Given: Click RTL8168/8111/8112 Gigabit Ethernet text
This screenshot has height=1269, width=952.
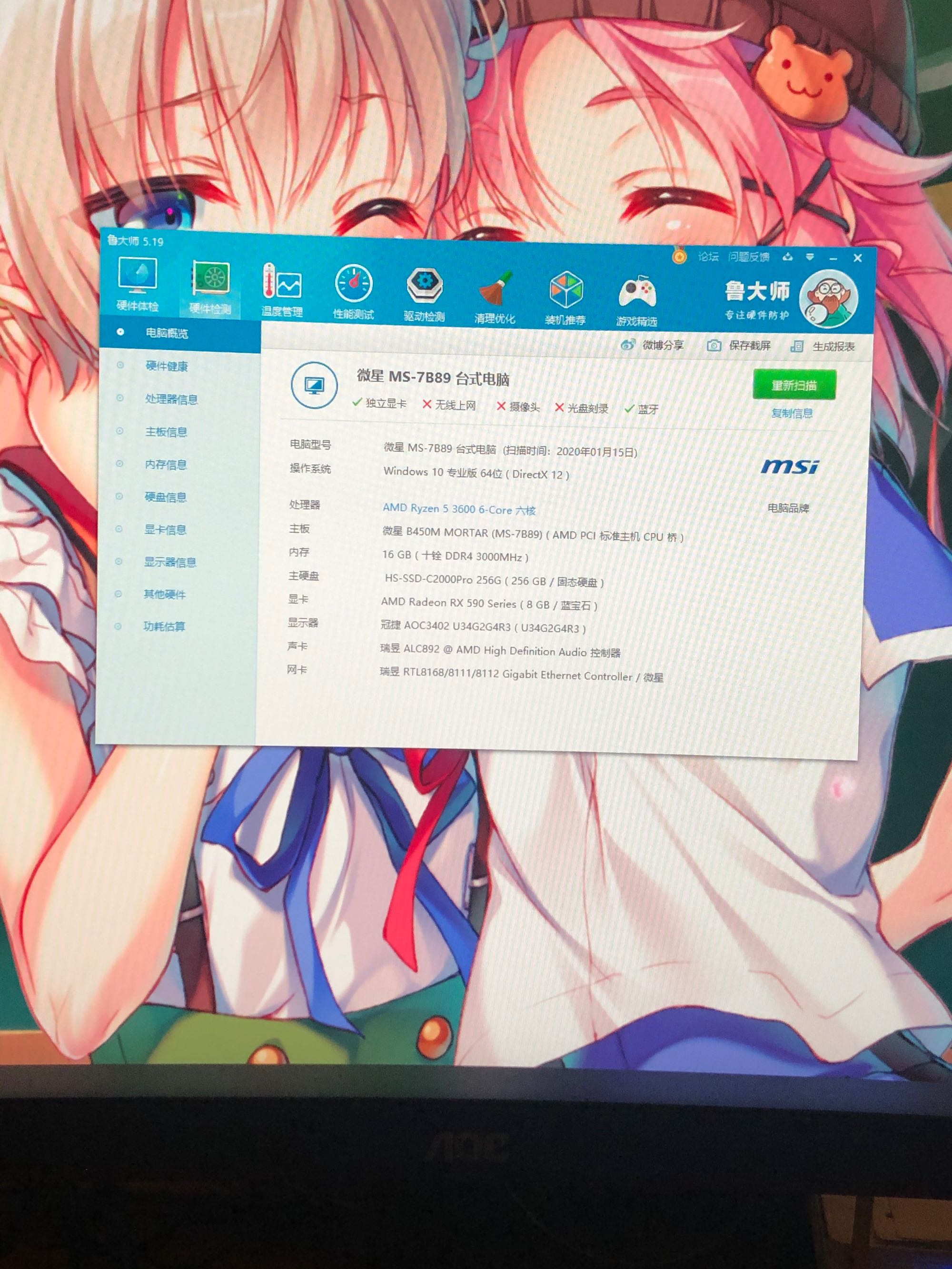Looking at the screenshot, I should [522, 674].
